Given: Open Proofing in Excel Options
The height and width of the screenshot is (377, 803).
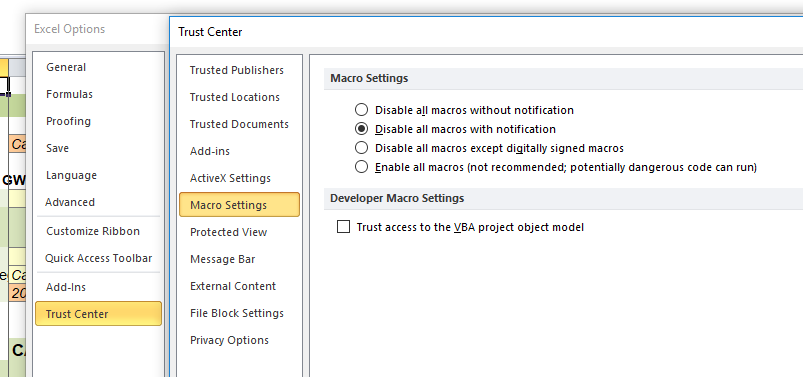Looking at the screenshot, I should point(68,121).
